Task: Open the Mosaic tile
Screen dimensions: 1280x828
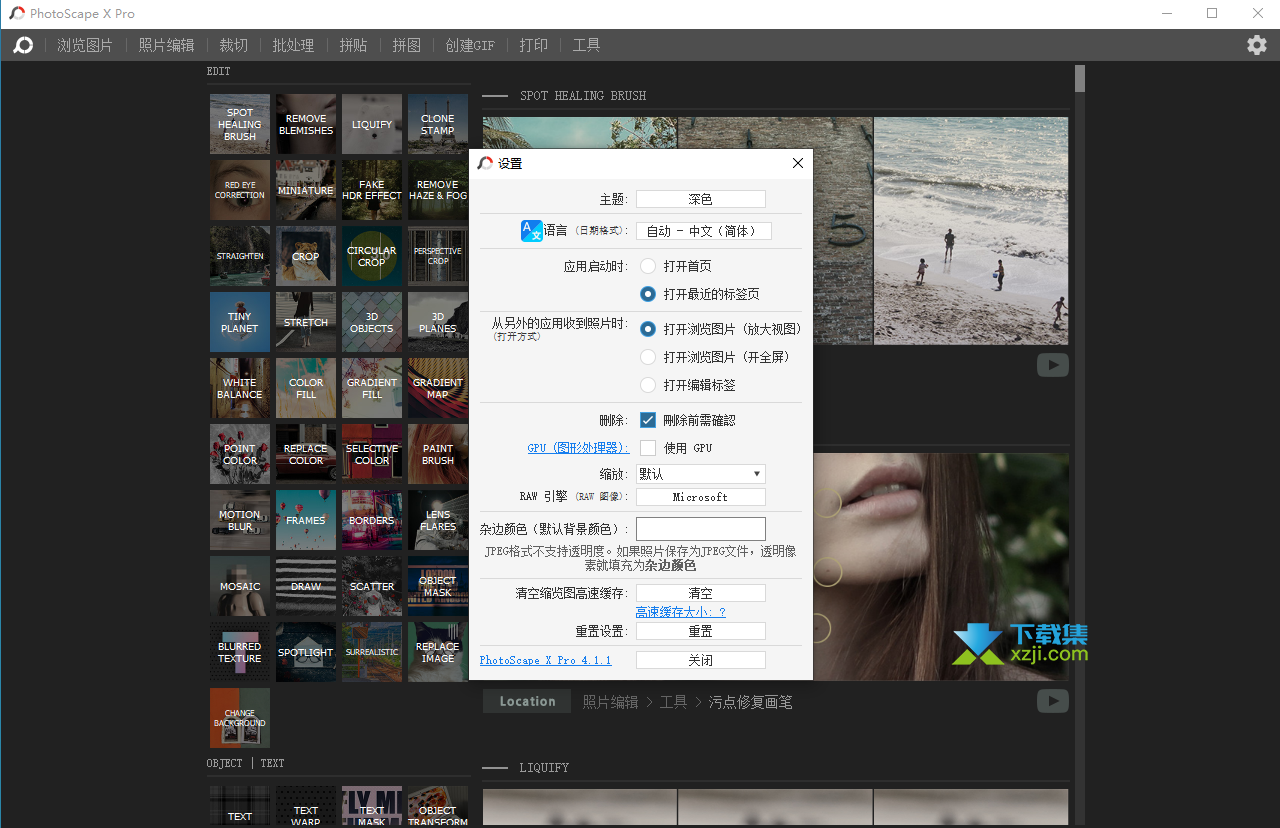Action: click(240, 586)
